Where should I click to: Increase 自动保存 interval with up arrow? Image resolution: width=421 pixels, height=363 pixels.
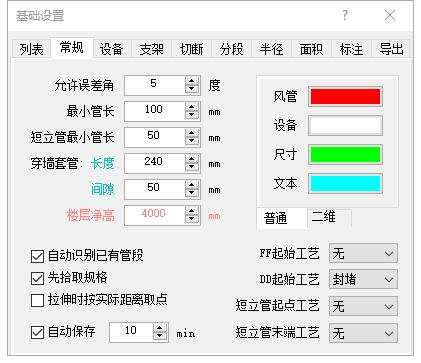click(x=160, y=328)
